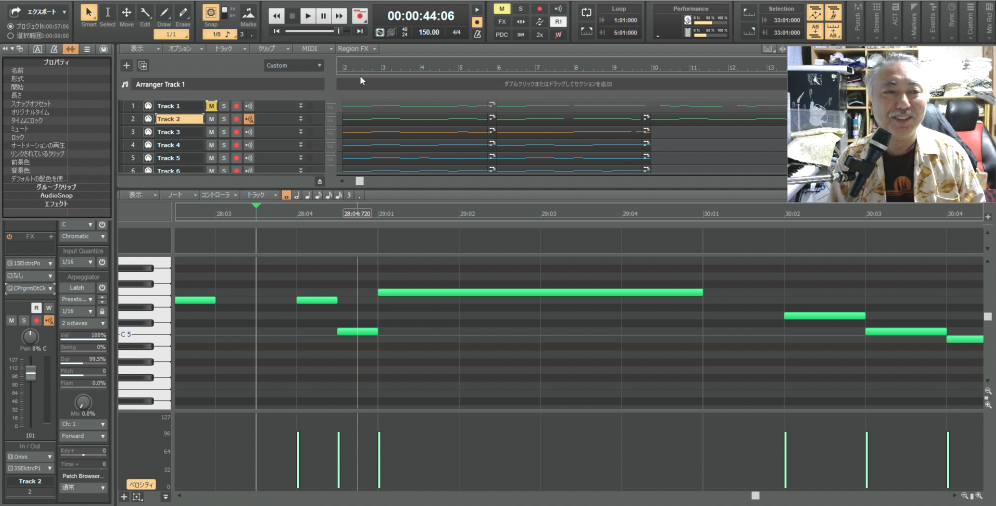Open the MIDI menu in track view
Image resolution: width=996 pixels, height=506 pixels.
point(310,48)
